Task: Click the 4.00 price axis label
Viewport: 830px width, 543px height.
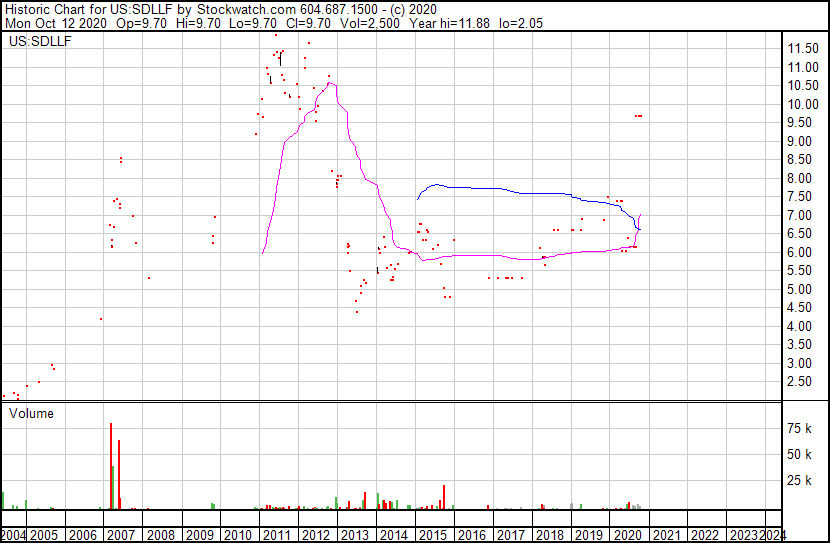Action: pos(799,327)
